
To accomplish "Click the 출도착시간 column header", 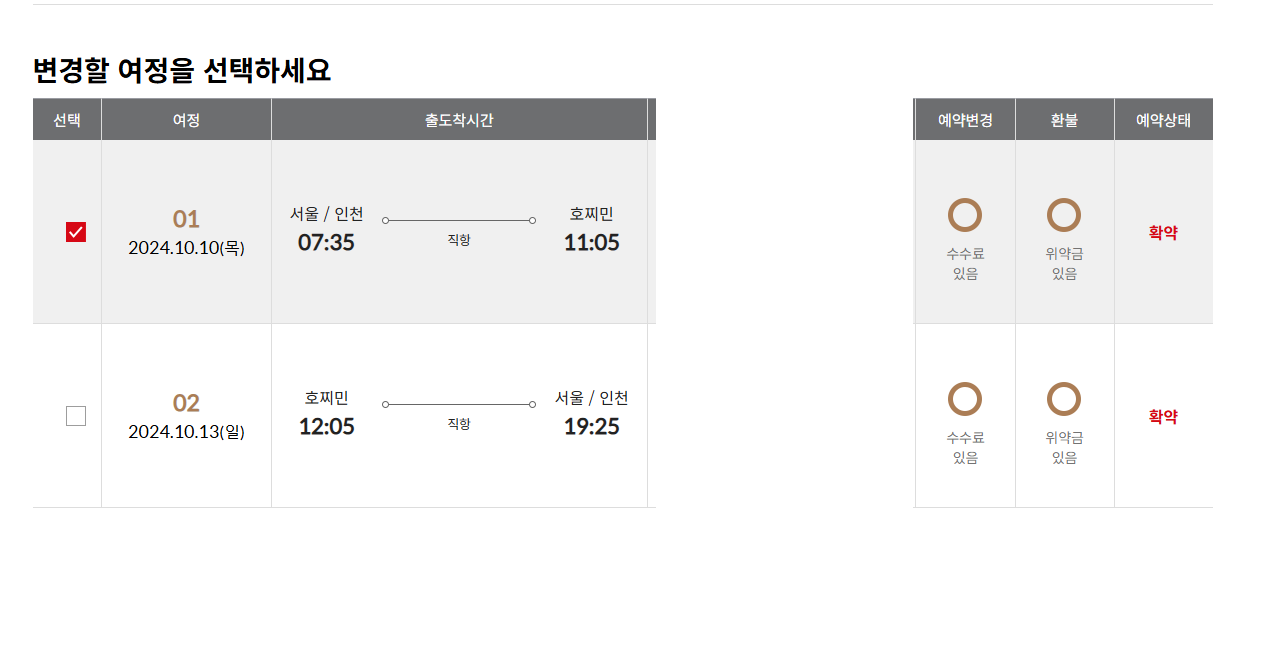I will coord(459,120).
